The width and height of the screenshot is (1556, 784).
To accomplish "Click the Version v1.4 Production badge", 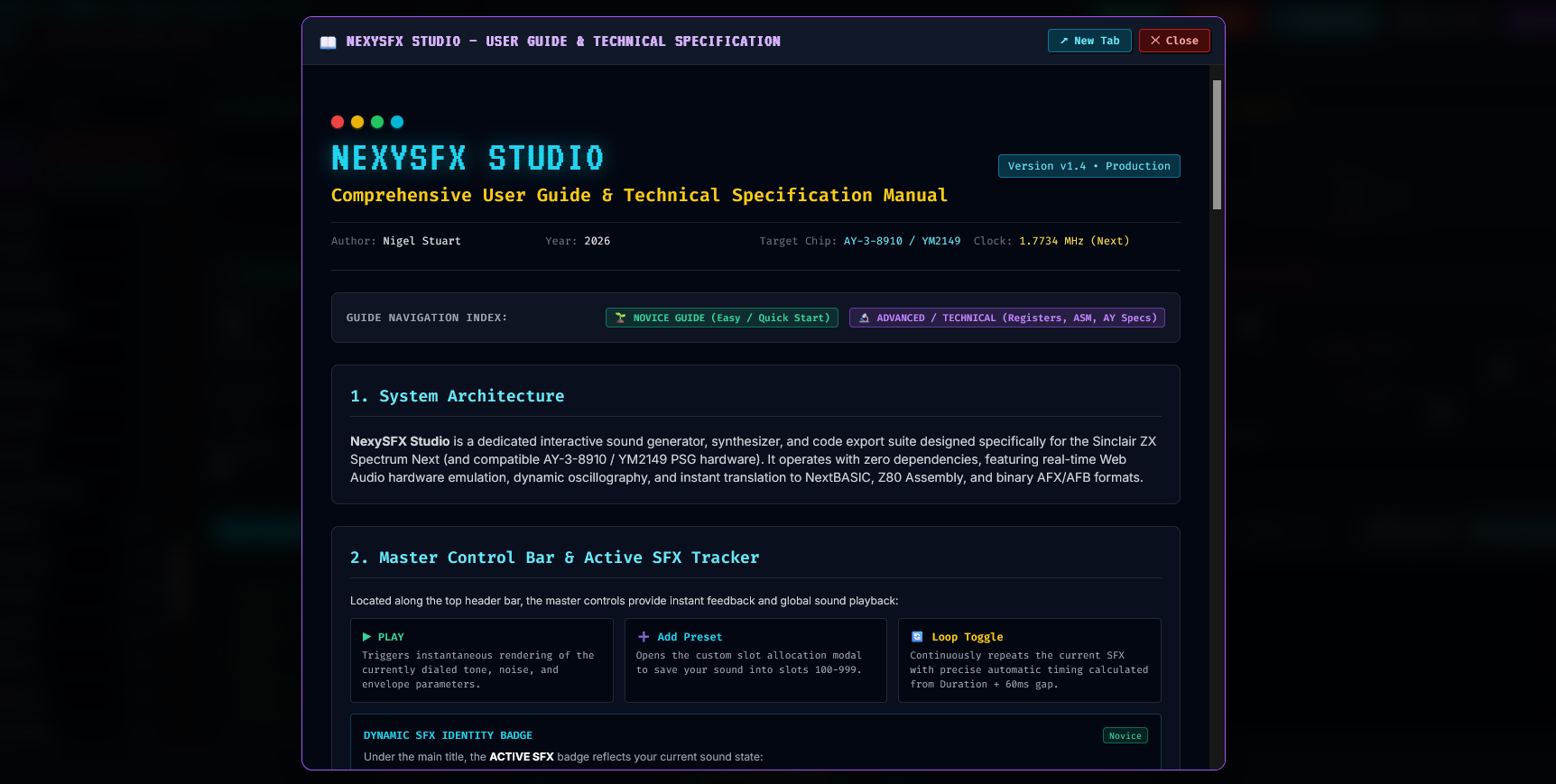I will point(1088,166).
